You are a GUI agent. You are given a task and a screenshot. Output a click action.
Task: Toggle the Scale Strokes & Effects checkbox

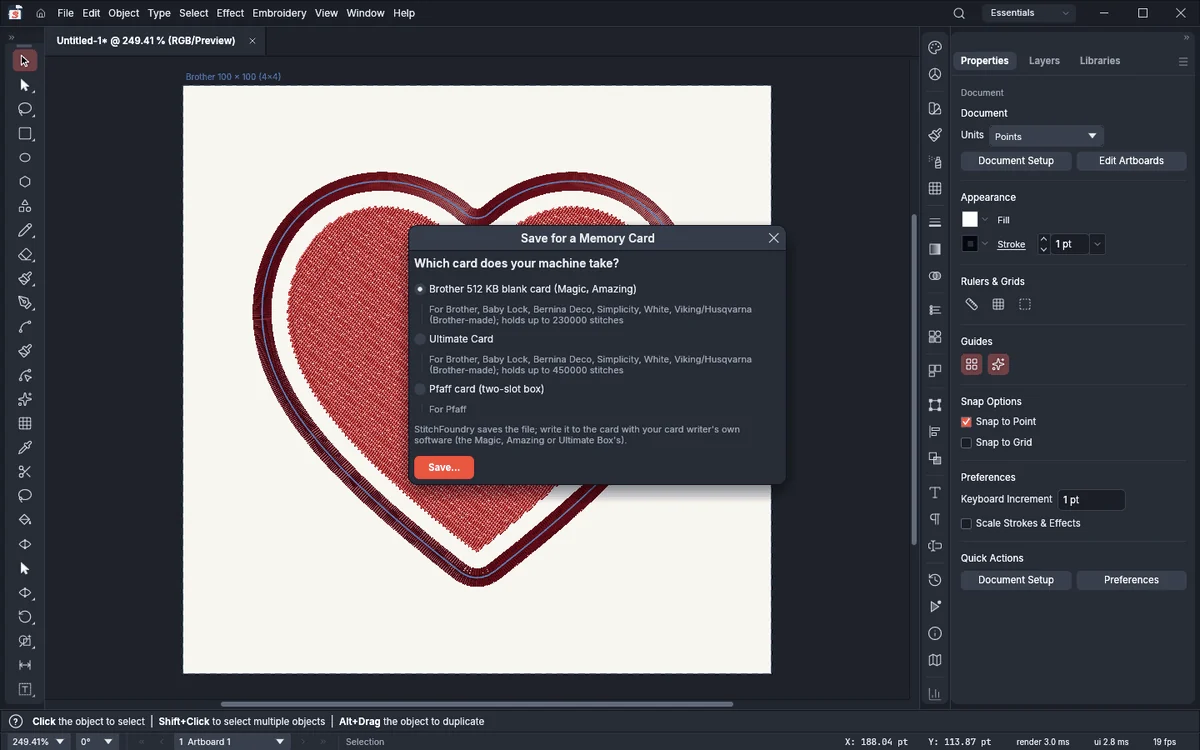pyautogui.click(x=966, y=524)
